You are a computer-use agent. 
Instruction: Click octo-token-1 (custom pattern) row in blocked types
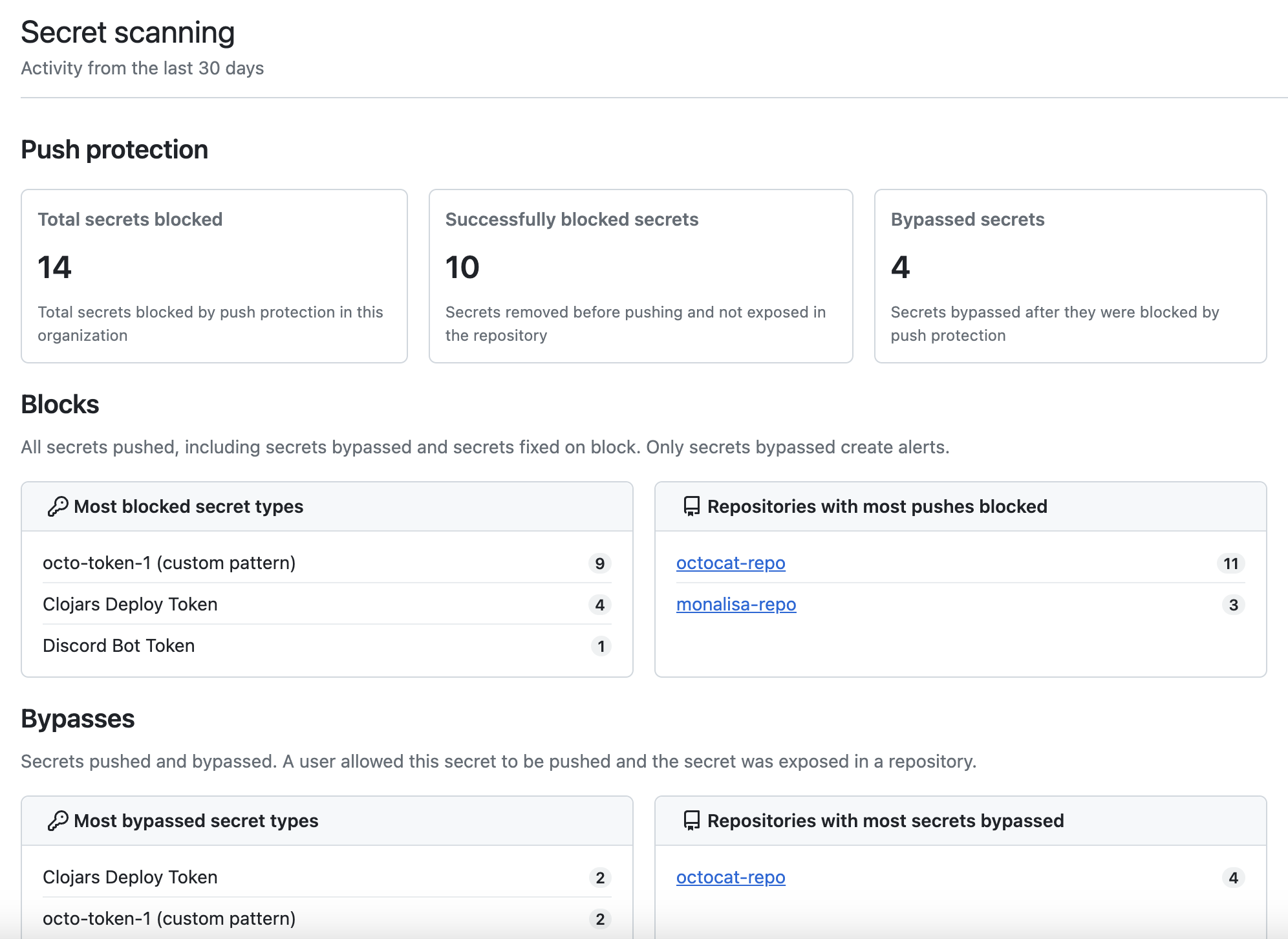[169, 563]
